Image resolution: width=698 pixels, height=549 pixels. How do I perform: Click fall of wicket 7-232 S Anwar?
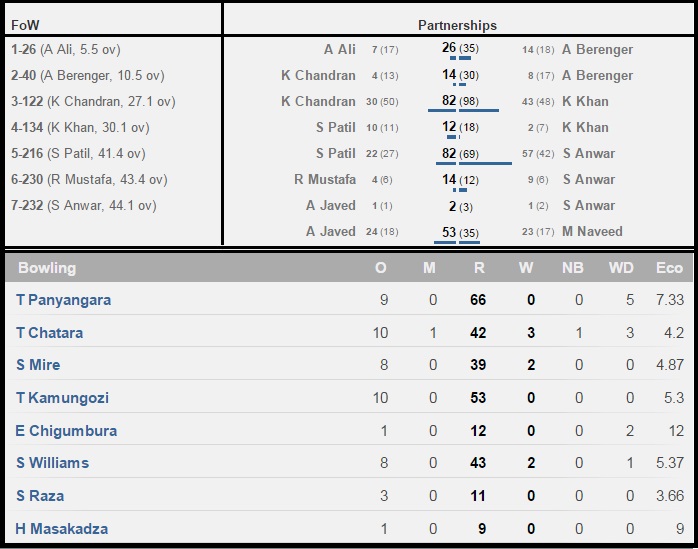[x=84, y=206]
